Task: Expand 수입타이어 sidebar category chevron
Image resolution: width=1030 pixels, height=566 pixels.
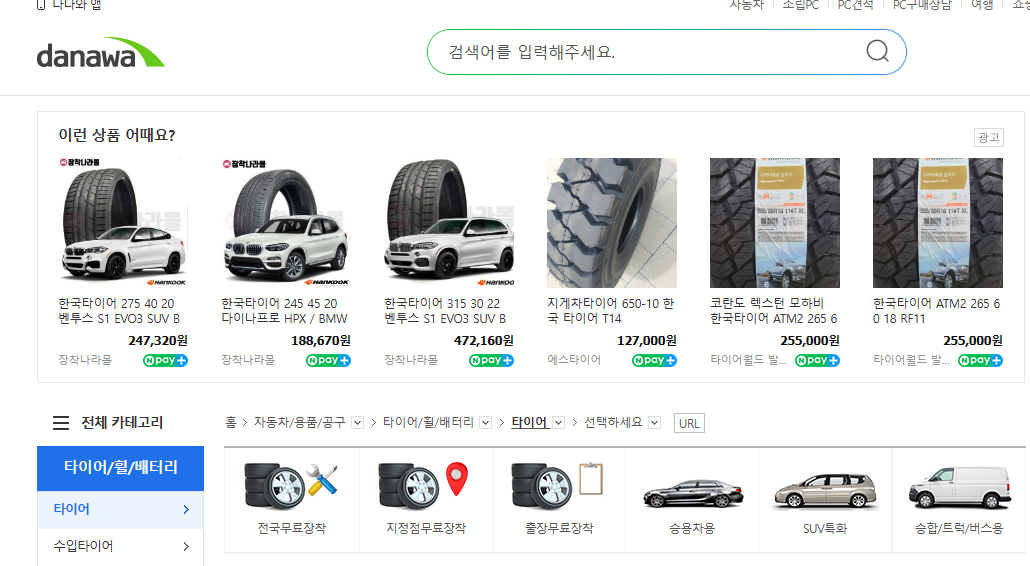Action: 187,546
